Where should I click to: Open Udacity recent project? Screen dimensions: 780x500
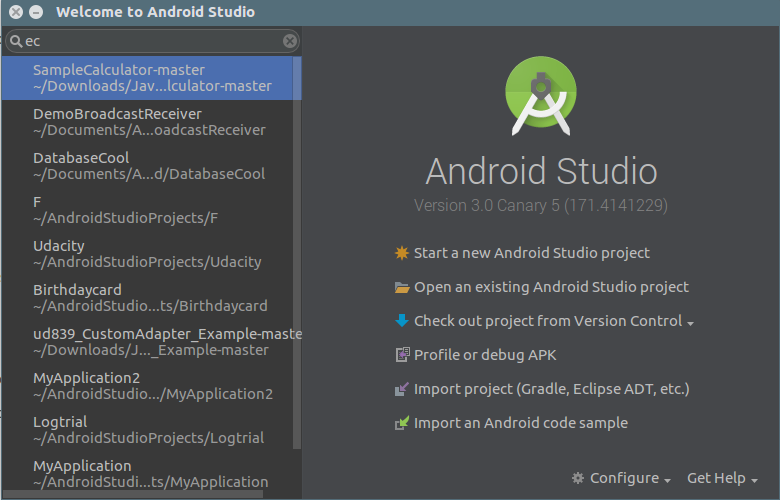148,254
